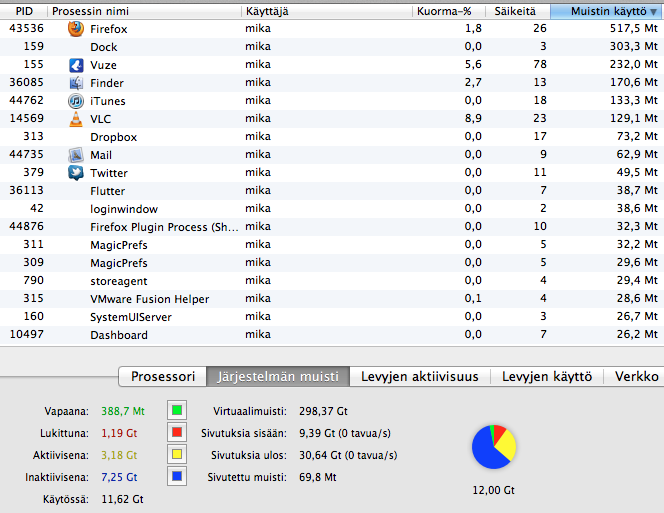This screenshot has height=513, width=664.
Task: Click the VLC cone icon
Action: (76, 119)
